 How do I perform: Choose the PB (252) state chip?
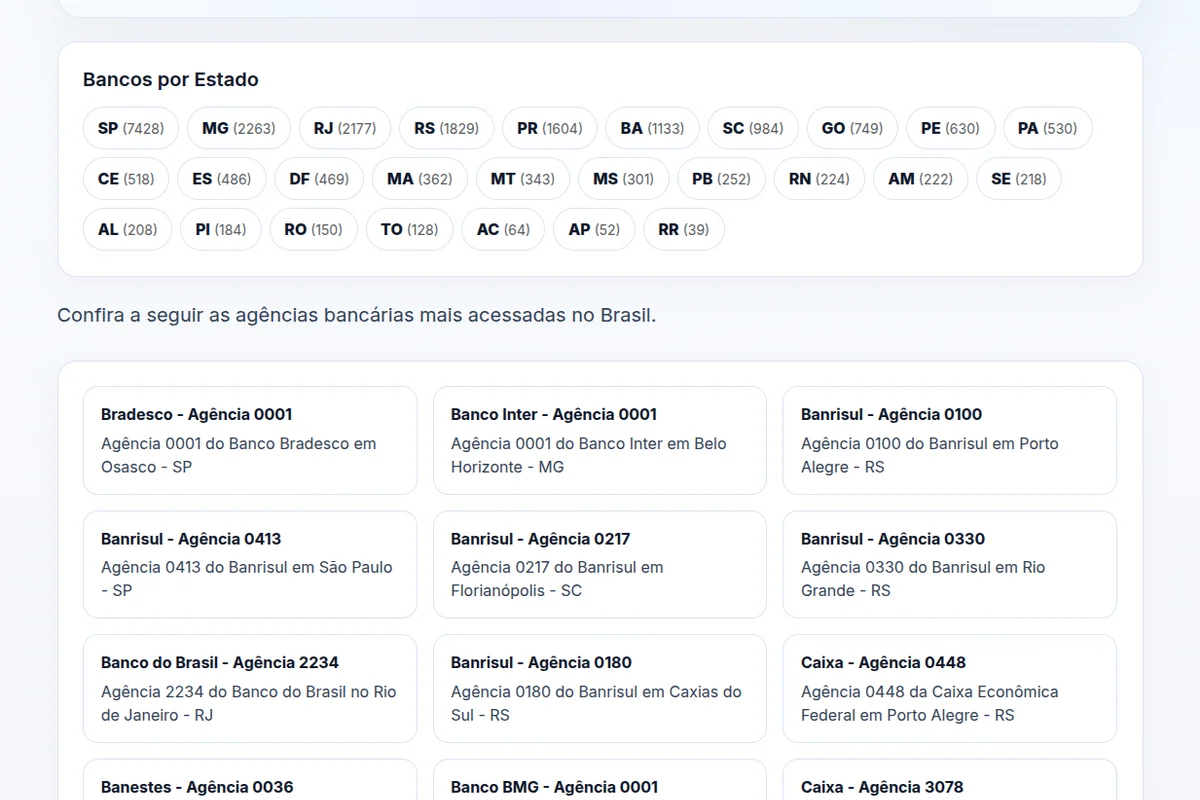(x=721, y=179)
